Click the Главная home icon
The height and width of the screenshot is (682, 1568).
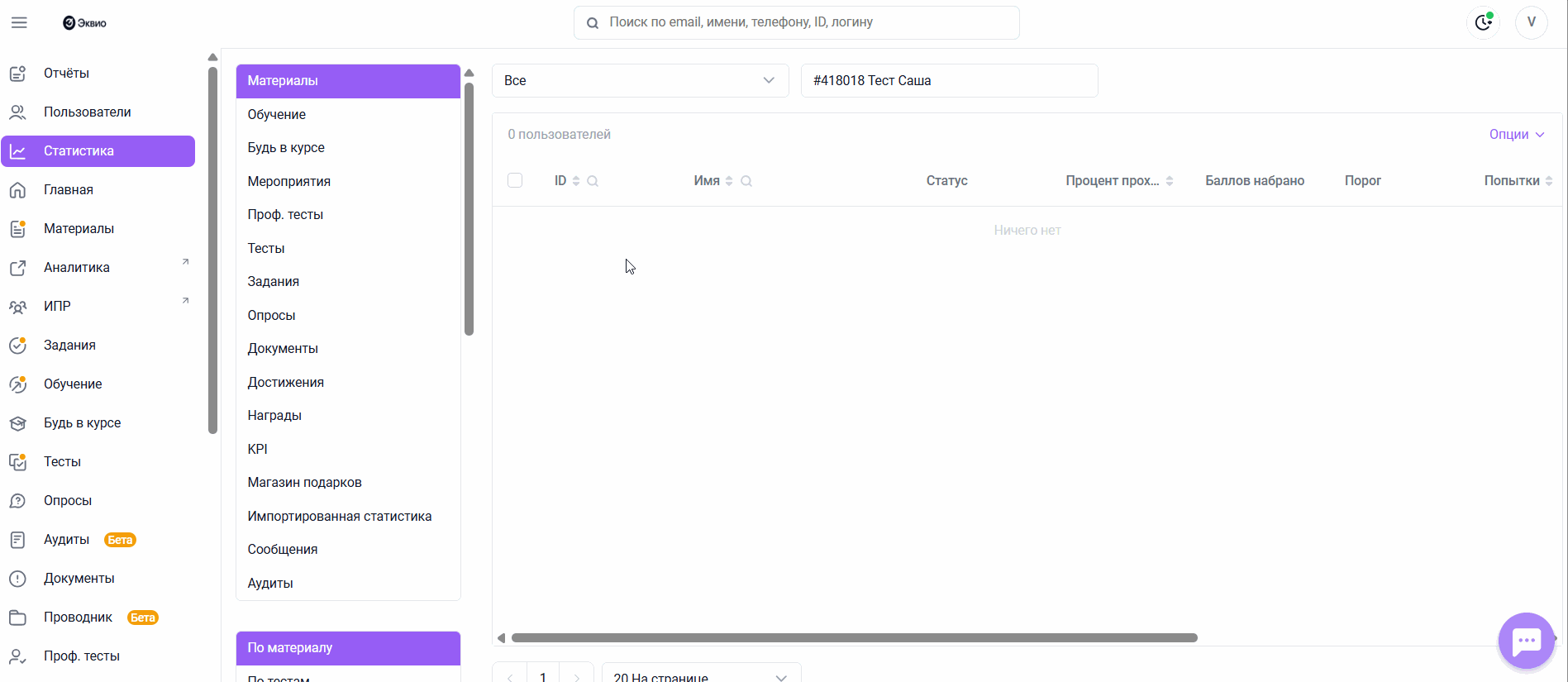coord(17,190)
